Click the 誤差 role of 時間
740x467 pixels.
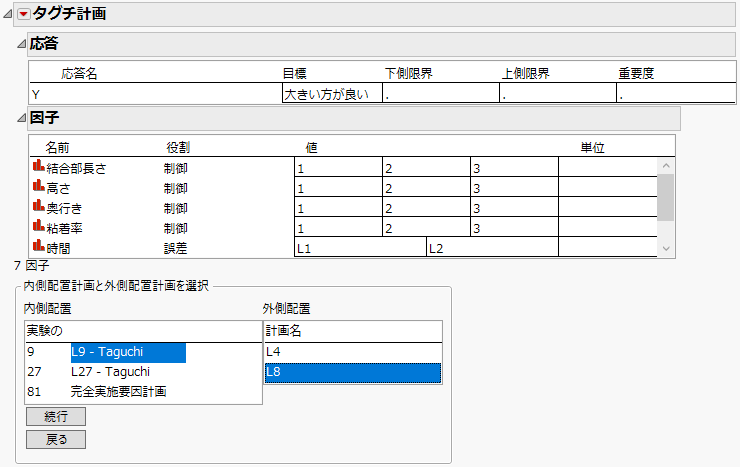[x=176, y=249]
